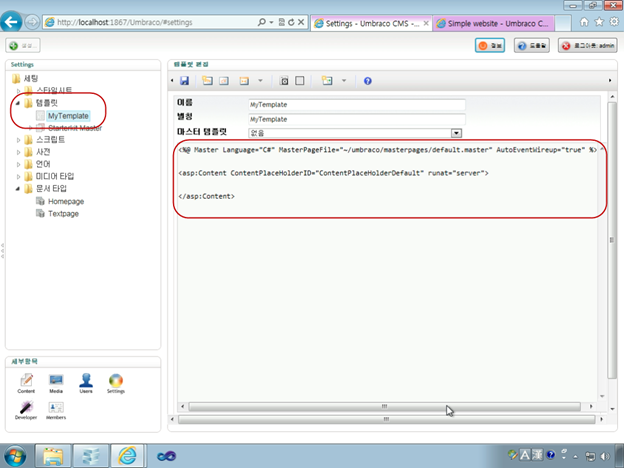Screen dimensions: 624x468
Task: Close the Settings - Umbraco CMS tab
Action: click(426, 23)
